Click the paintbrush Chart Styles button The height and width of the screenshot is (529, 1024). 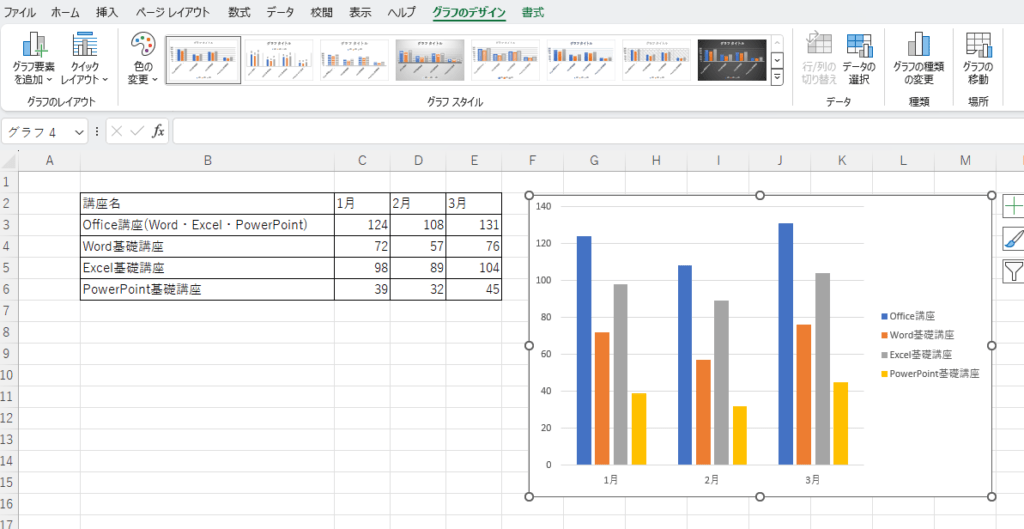pyautogui.click(x=1014, y=238)
